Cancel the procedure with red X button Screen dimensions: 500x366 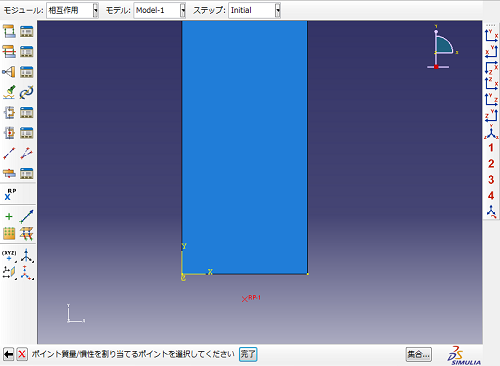click(22, 354)
